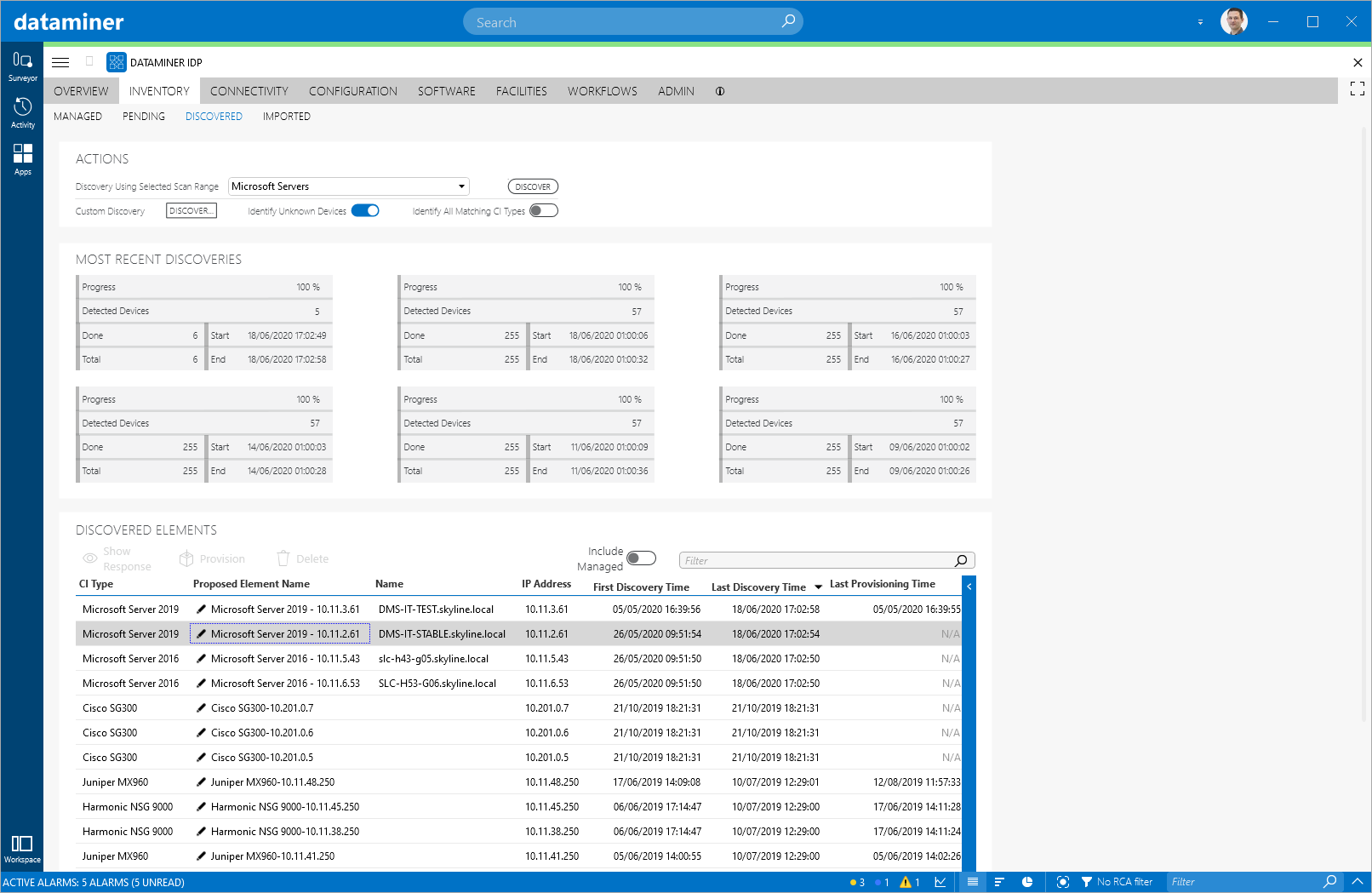Click the Show Response button
Image resolution: width=1372 pixels, height=893 pixels.
[117, 559]
